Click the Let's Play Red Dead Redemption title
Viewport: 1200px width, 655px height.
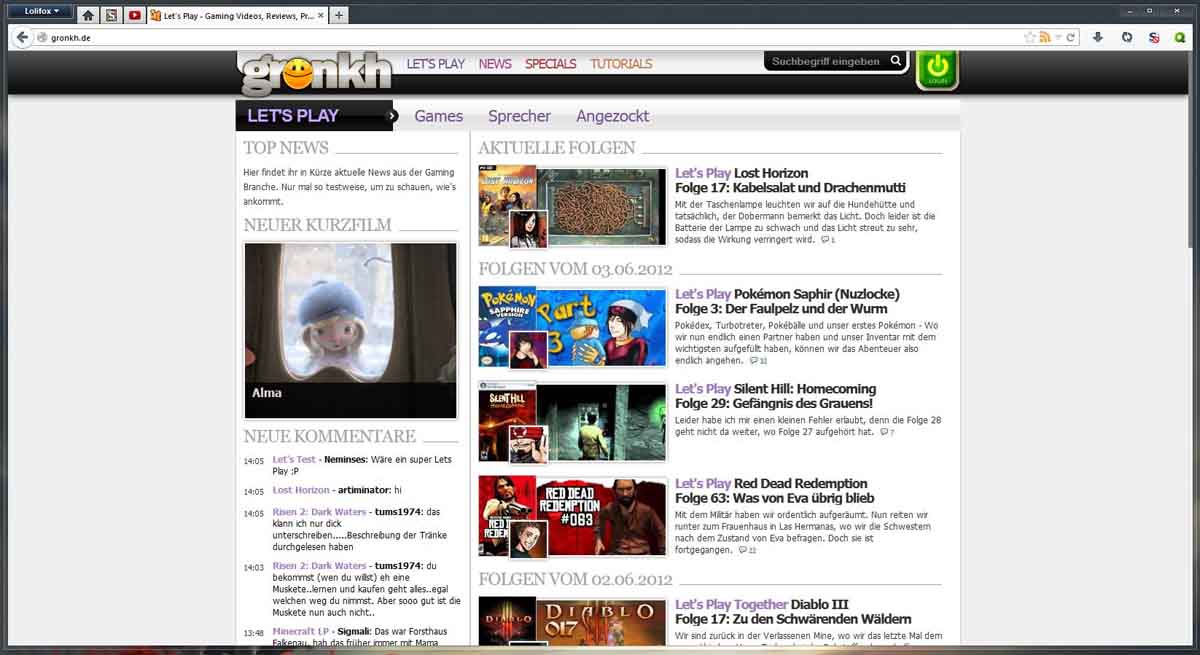click(771, 483)
